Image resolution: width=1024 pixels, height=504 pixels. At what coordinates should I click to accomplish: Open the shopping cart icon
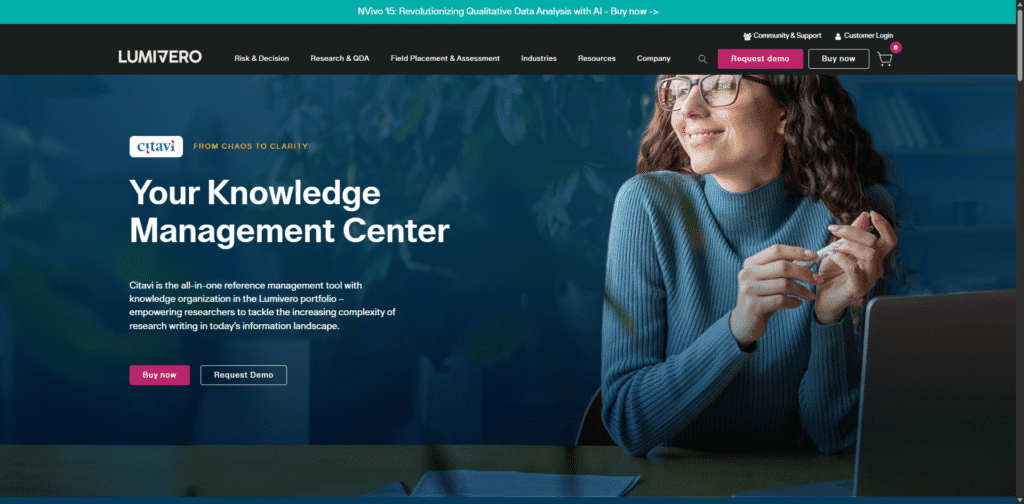point(884,59)
